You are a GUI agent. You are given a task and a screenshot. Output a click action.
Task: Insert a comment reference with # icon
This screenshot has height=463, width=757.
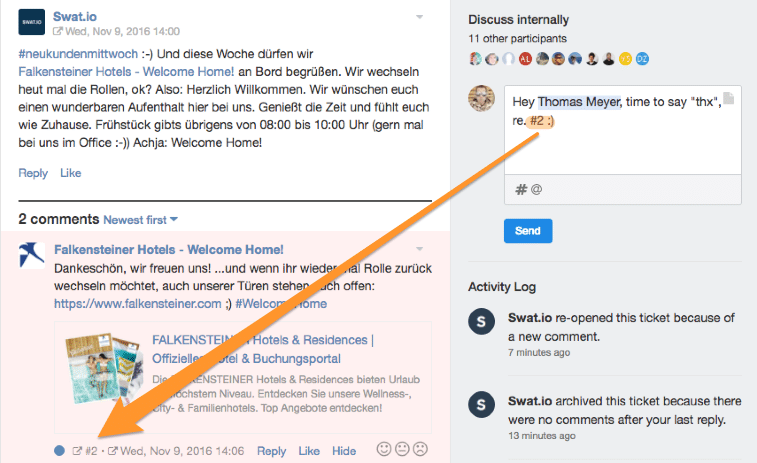(521, 189)
